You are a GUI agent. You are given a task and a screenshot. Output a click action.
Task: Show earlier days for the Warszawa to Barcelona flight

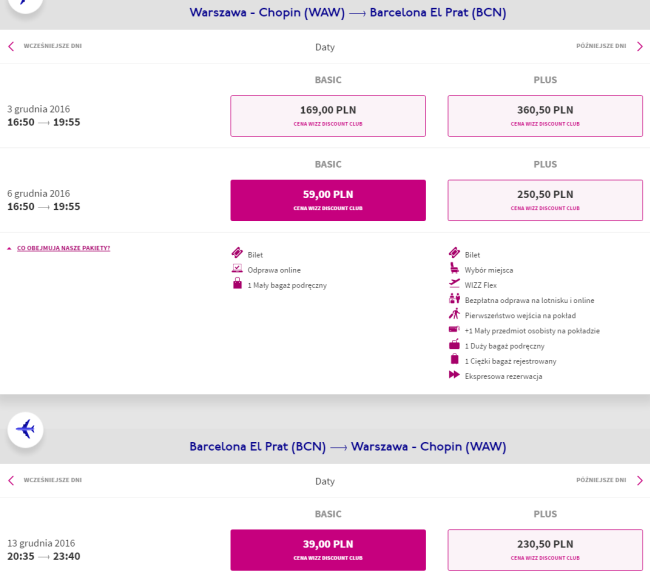click(11, 46)
